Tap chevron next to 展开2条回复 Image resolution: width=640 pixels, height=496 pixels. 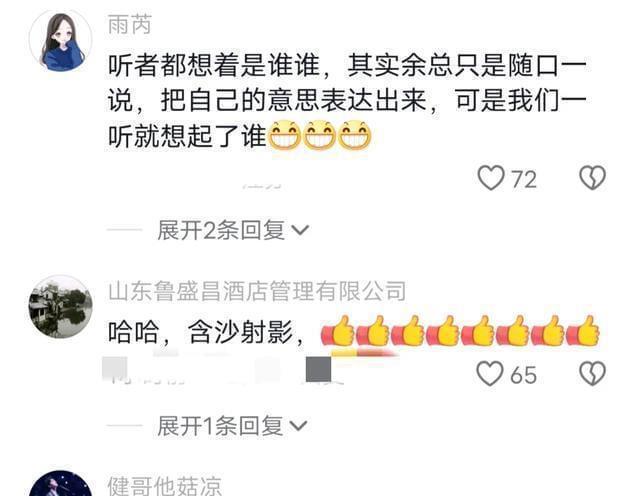pos(300,231)
